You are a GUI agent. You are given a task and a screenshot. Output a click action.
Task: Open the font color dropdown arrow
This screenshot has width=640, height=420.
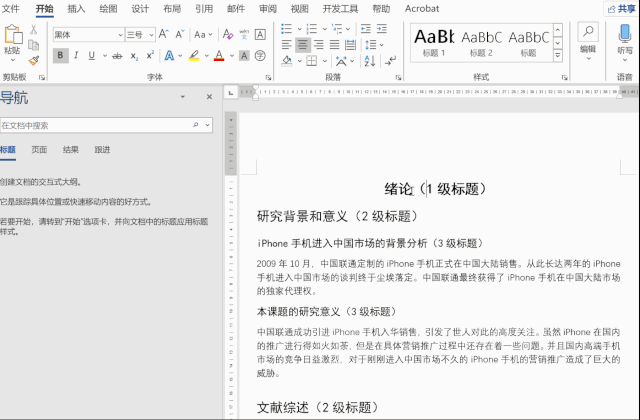coord(231,56)
